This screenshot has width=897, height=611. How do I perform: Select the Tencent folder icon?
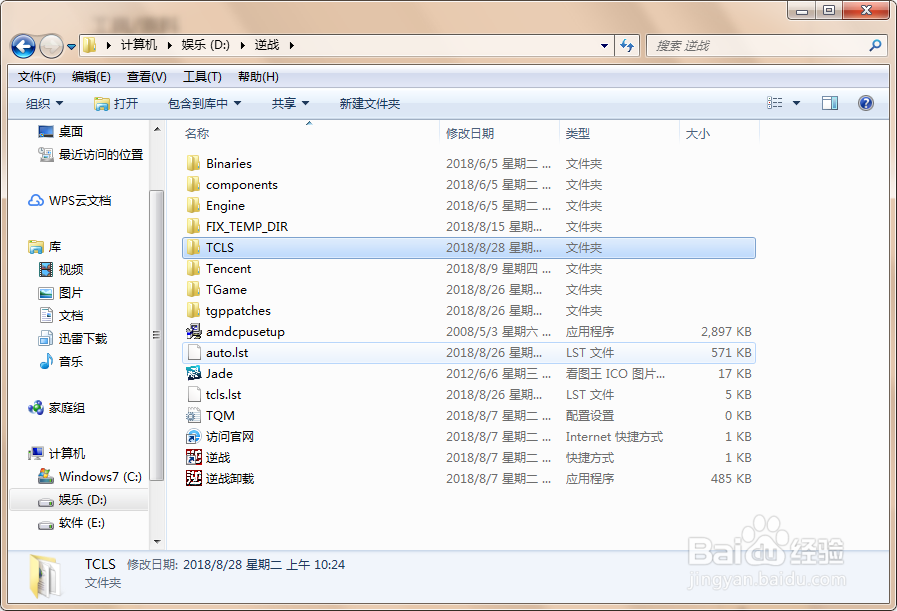pyautogui.click(x=193, y=269)
